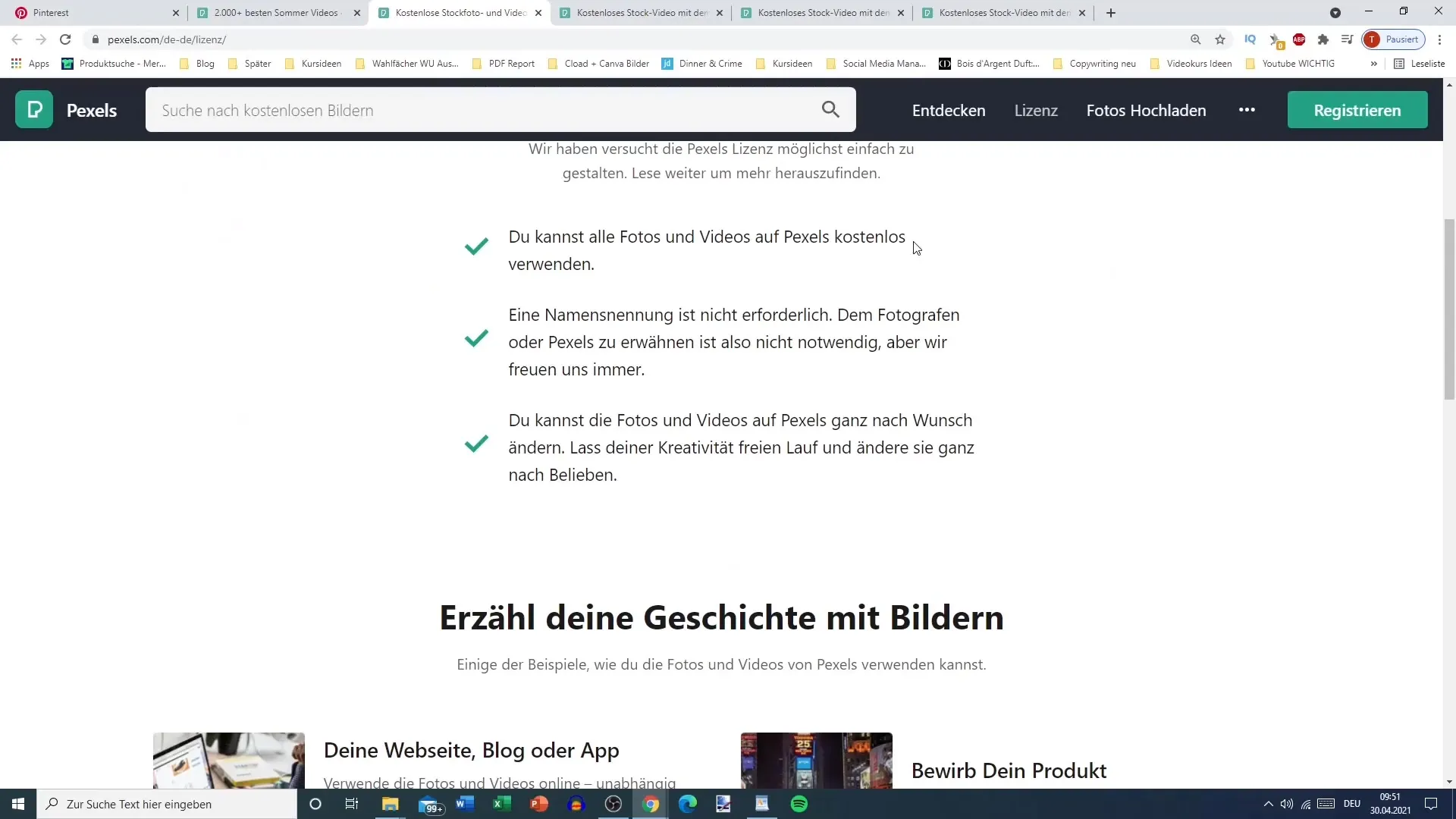The height and width of the screenshot is (819, 1456).
Task: Open File Explorer from the taskbar
Action: tap(391, 804)
